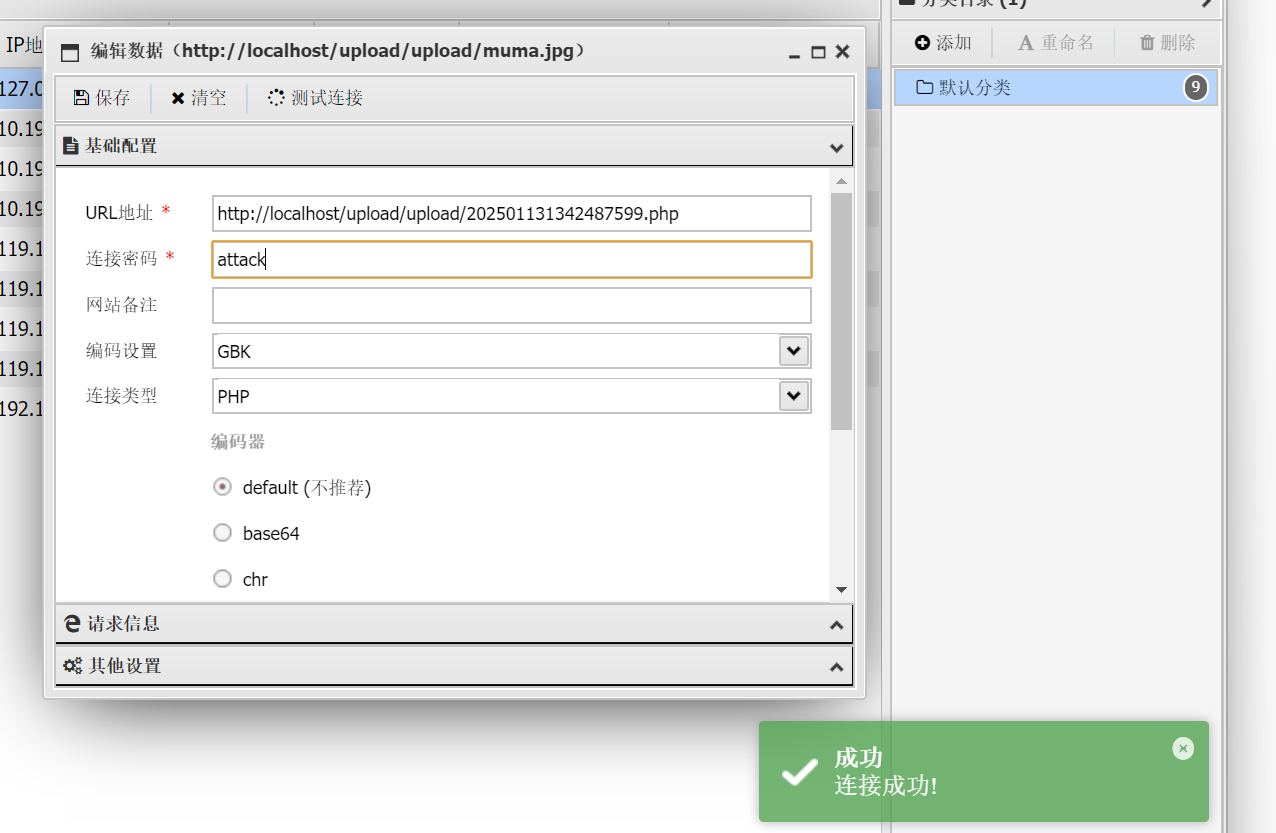The width and height of the screenshot is (1276, 833).
Task: Click the Clear (清空) X icon
Action: coord(178,98)
